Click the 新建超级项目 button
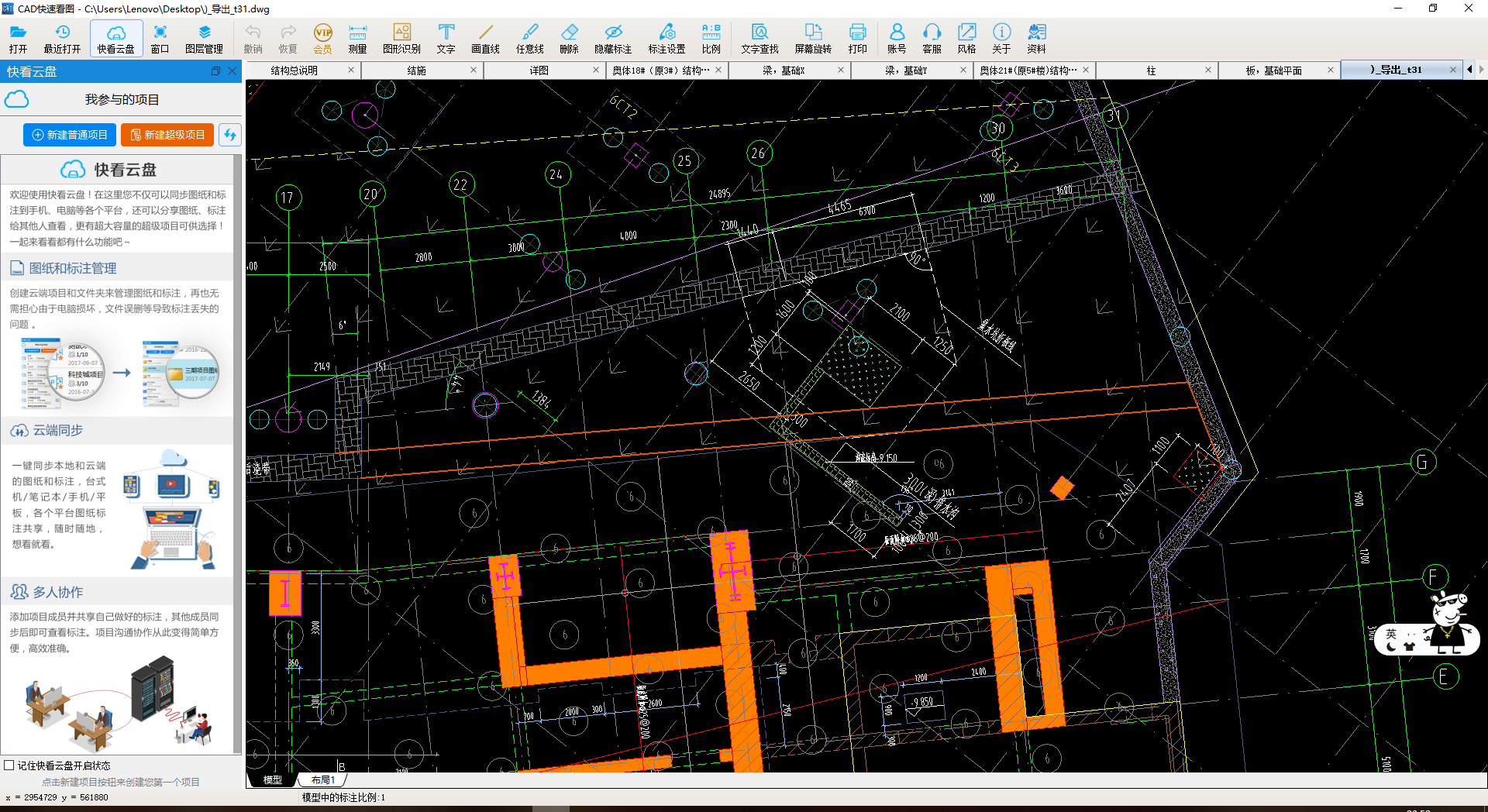Image resolution: width=1488 pixels, height=812 pixels. coord(167,135)
